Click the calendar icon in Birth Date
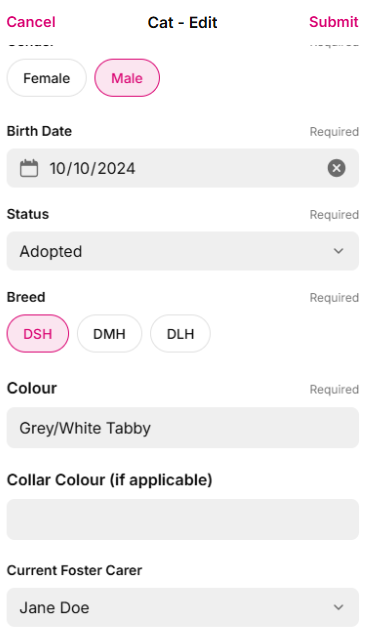366x639 pixels. coord(29,168)
